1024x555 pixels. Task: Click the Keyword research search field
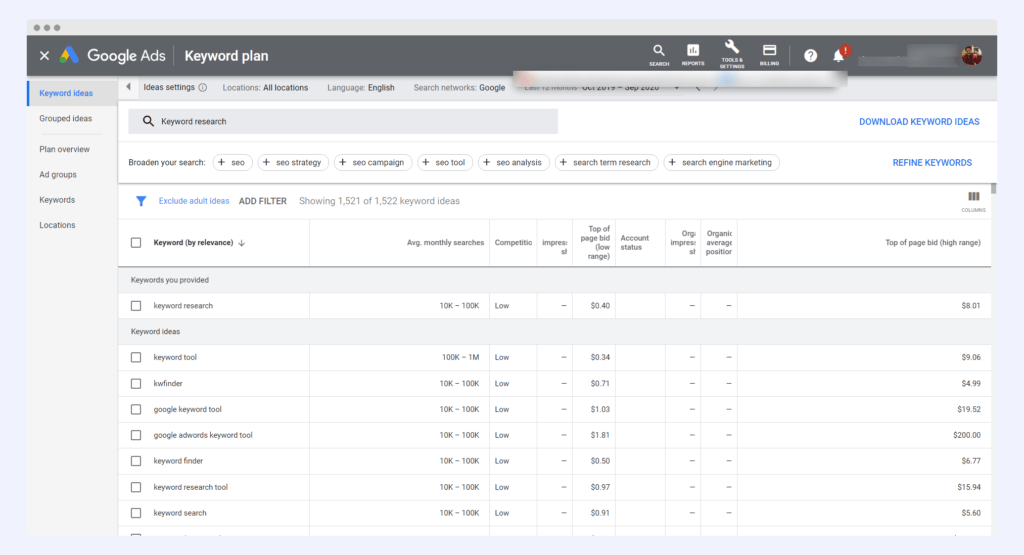pyautogui.click(x=343, y=121)
